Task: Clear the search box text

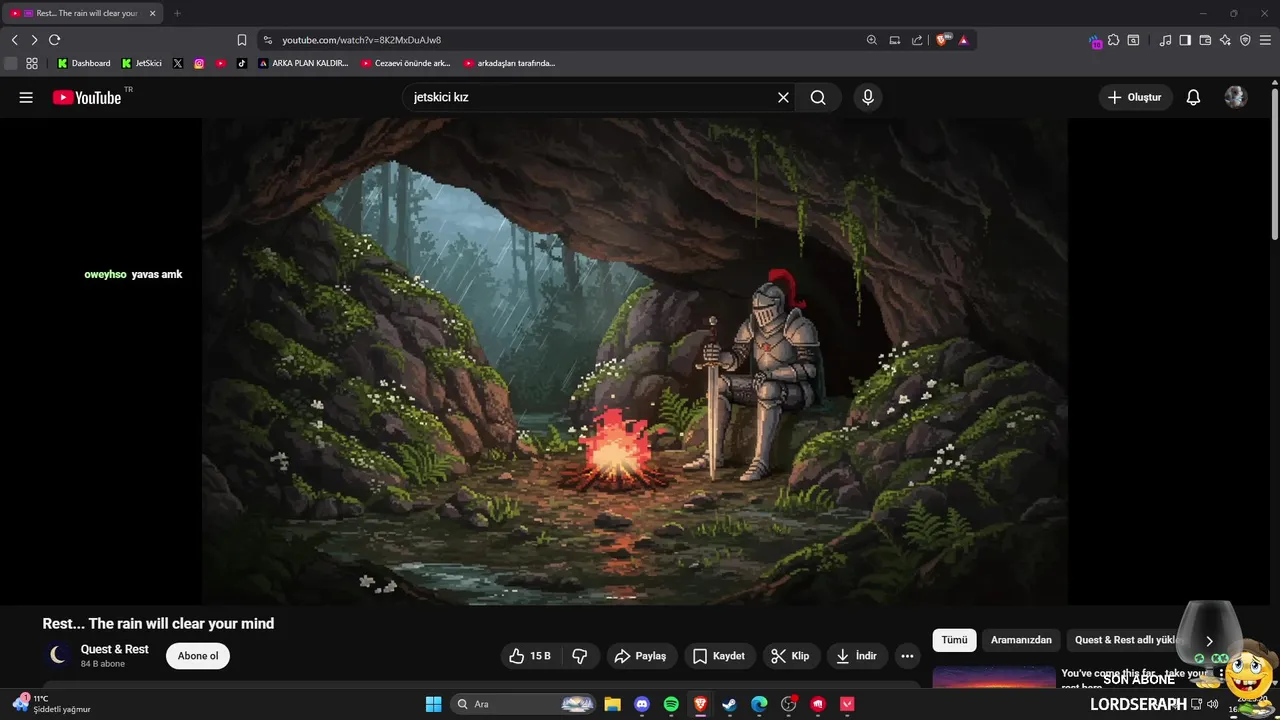Action: (x=783, y=97)
